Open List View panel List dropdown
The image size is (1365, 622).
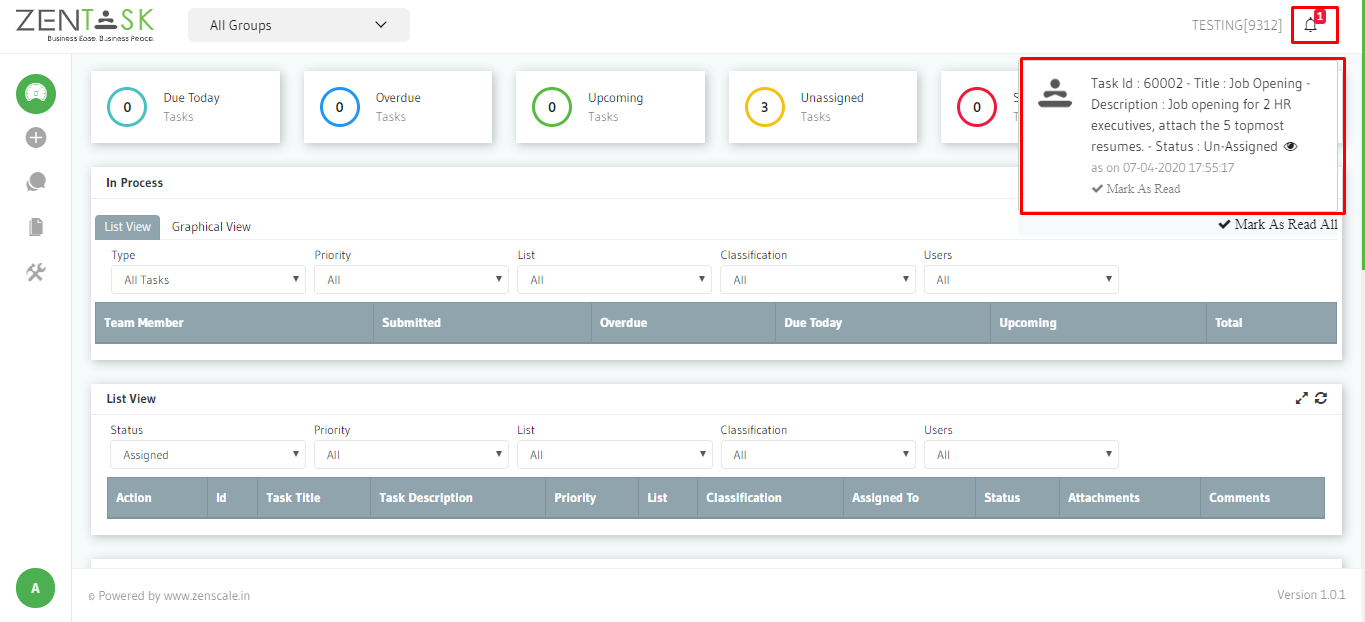[614, 455]
